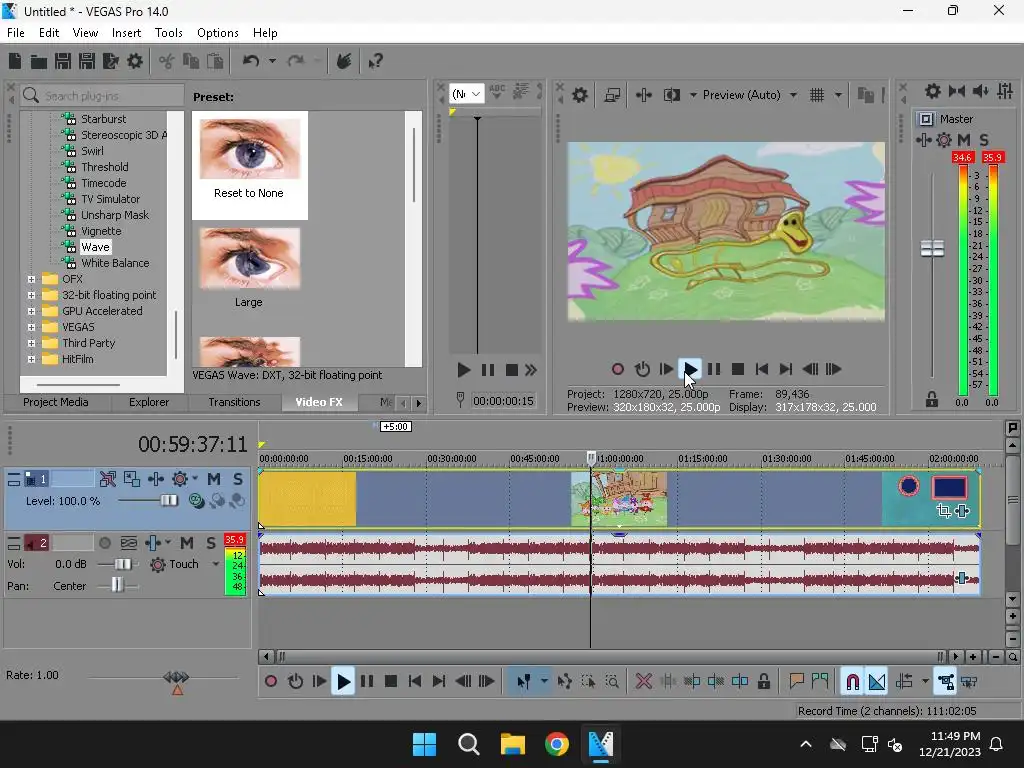
Task: Mute audio track 2
Action: [x=187, y=543]
